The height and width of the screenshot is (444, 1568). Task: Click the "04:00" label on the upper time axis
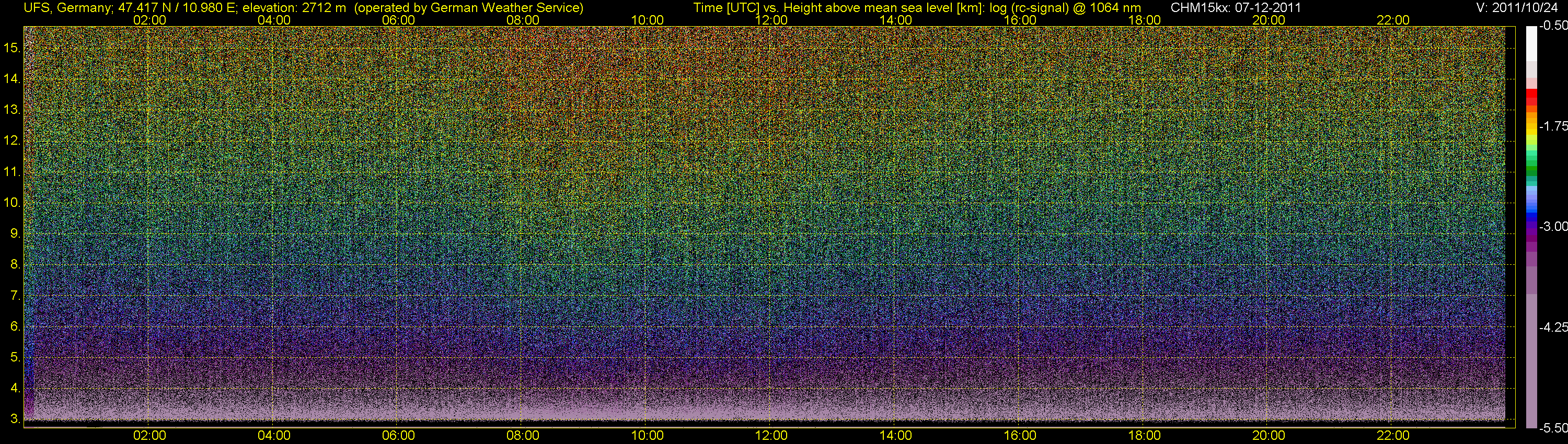coord(274,20)
